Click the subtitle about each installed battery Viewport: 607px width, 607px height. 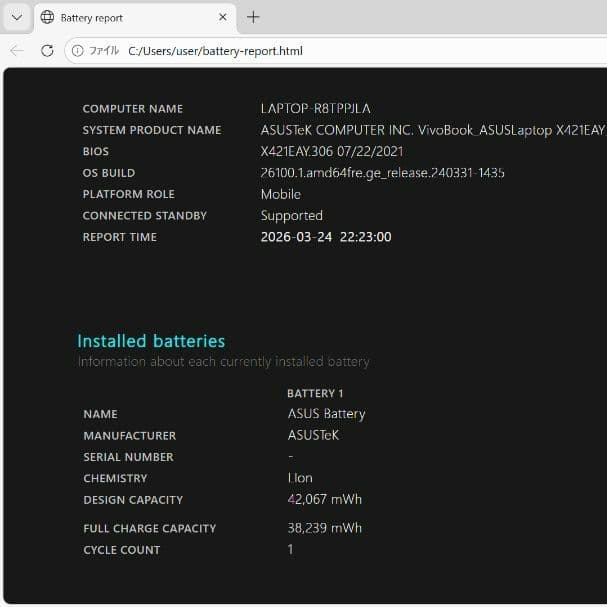coord(223,362)
